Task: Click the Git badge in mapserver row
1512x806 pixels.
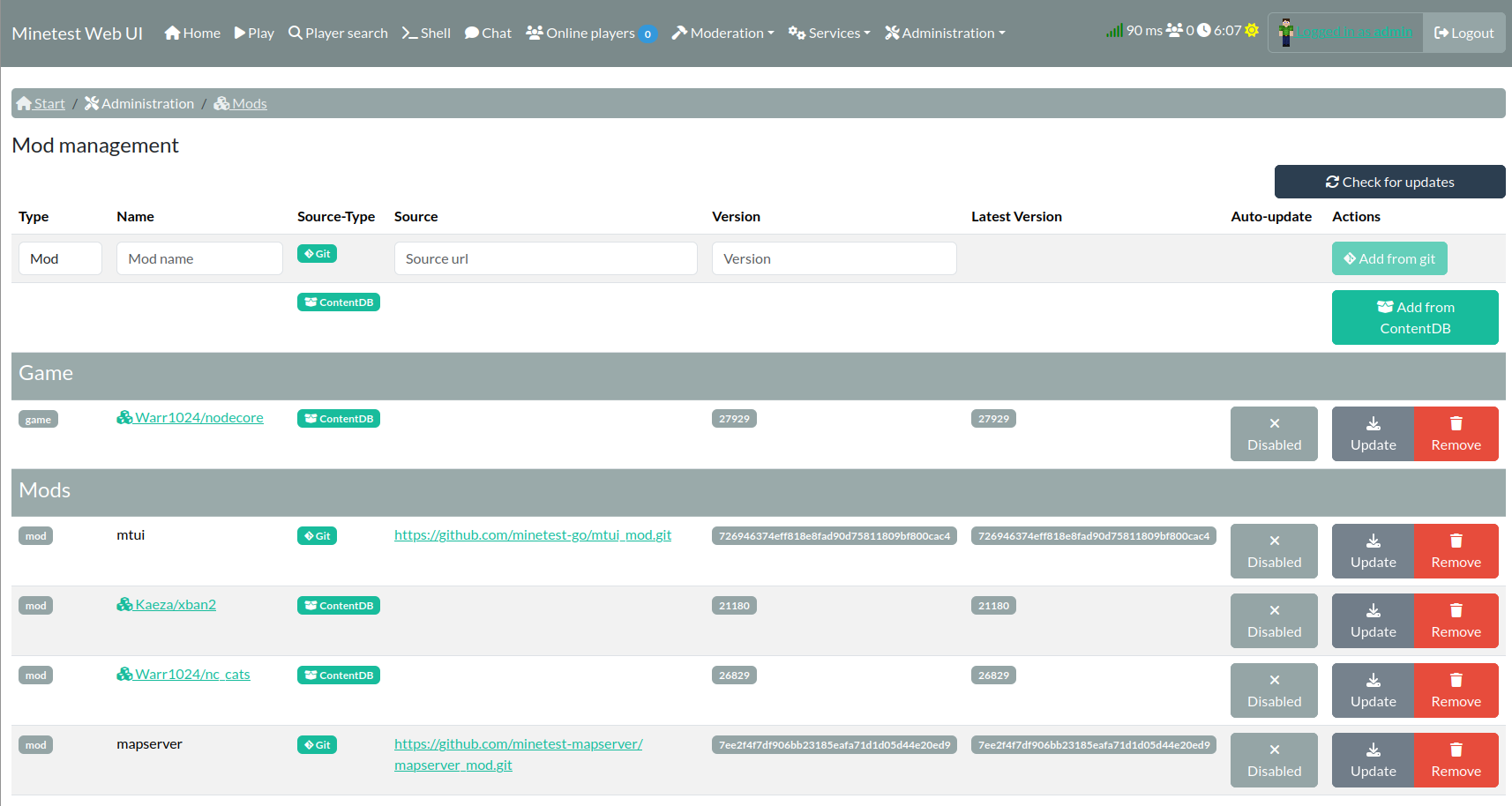Action: (317, 745)
